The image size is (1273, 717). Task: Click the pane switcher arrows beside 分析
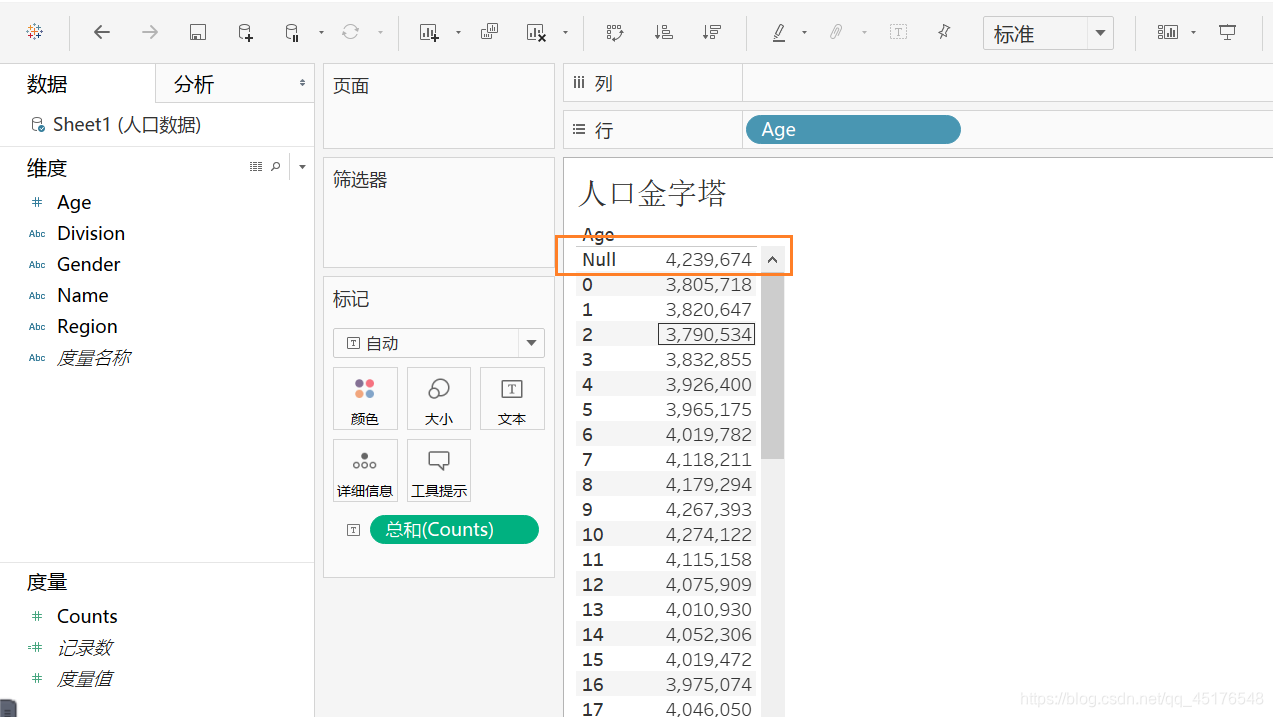[302, 83]
